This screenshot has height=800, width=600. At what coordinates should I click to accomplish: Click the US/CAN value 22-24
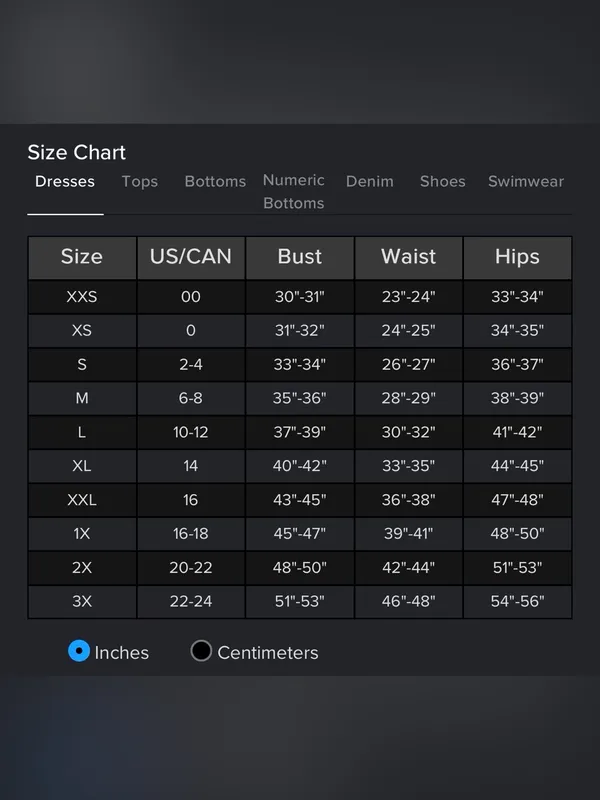pyautogui.click(x=191, y=602)
